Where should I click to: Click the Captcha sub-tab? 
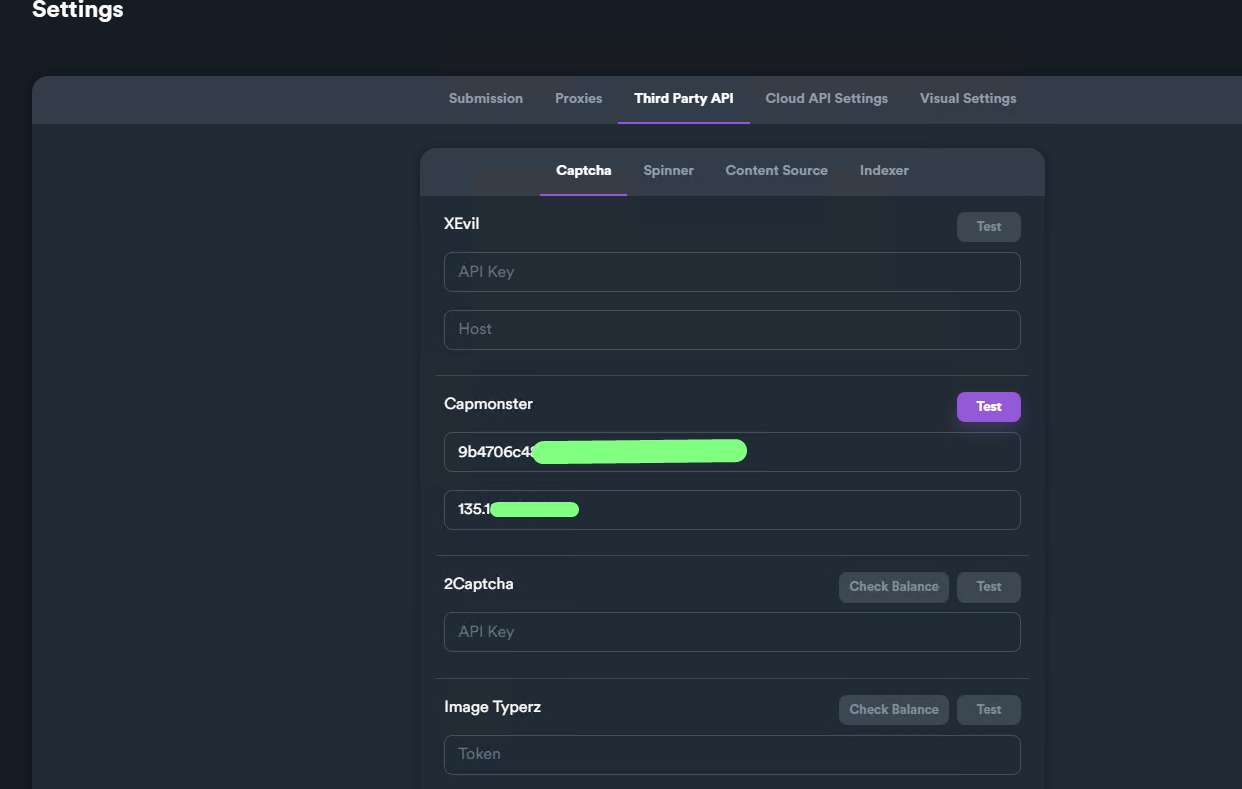tap(583, 170)
